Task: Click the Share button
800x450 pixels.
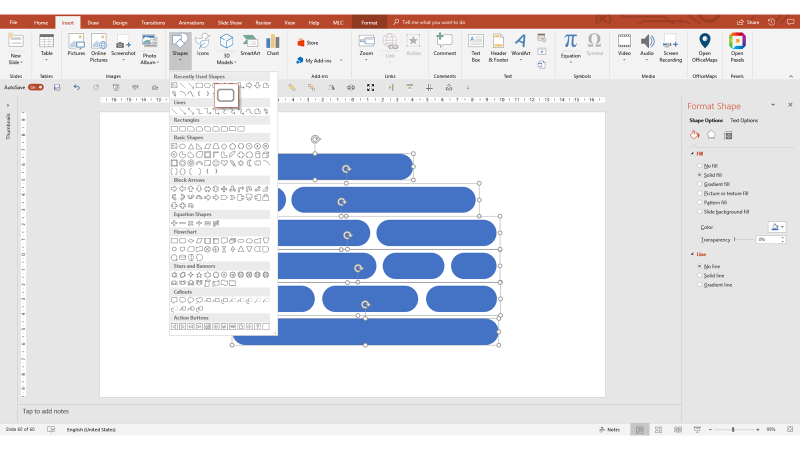Action: (748, 22)
